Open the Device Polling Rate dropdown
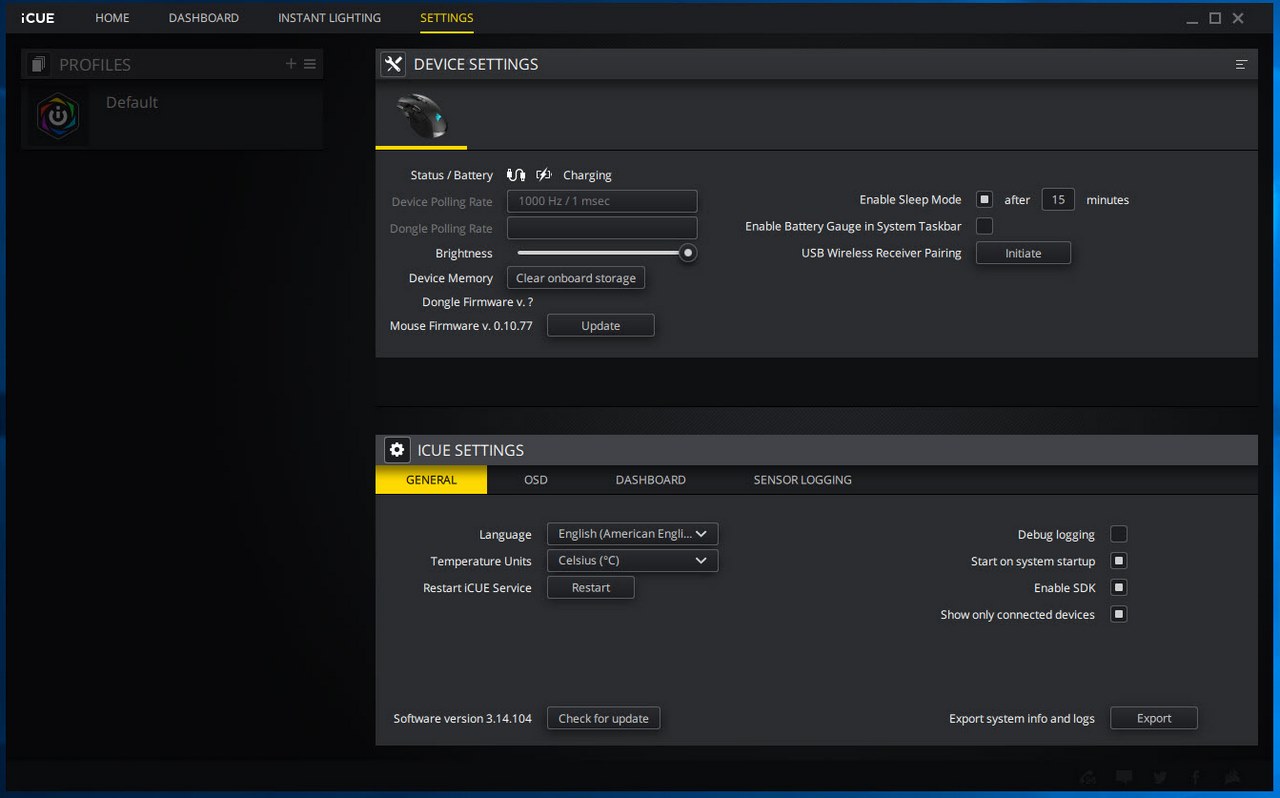The height and width of the screenshot is (798, 1280). pyautogui.click(x=602, y=201)
